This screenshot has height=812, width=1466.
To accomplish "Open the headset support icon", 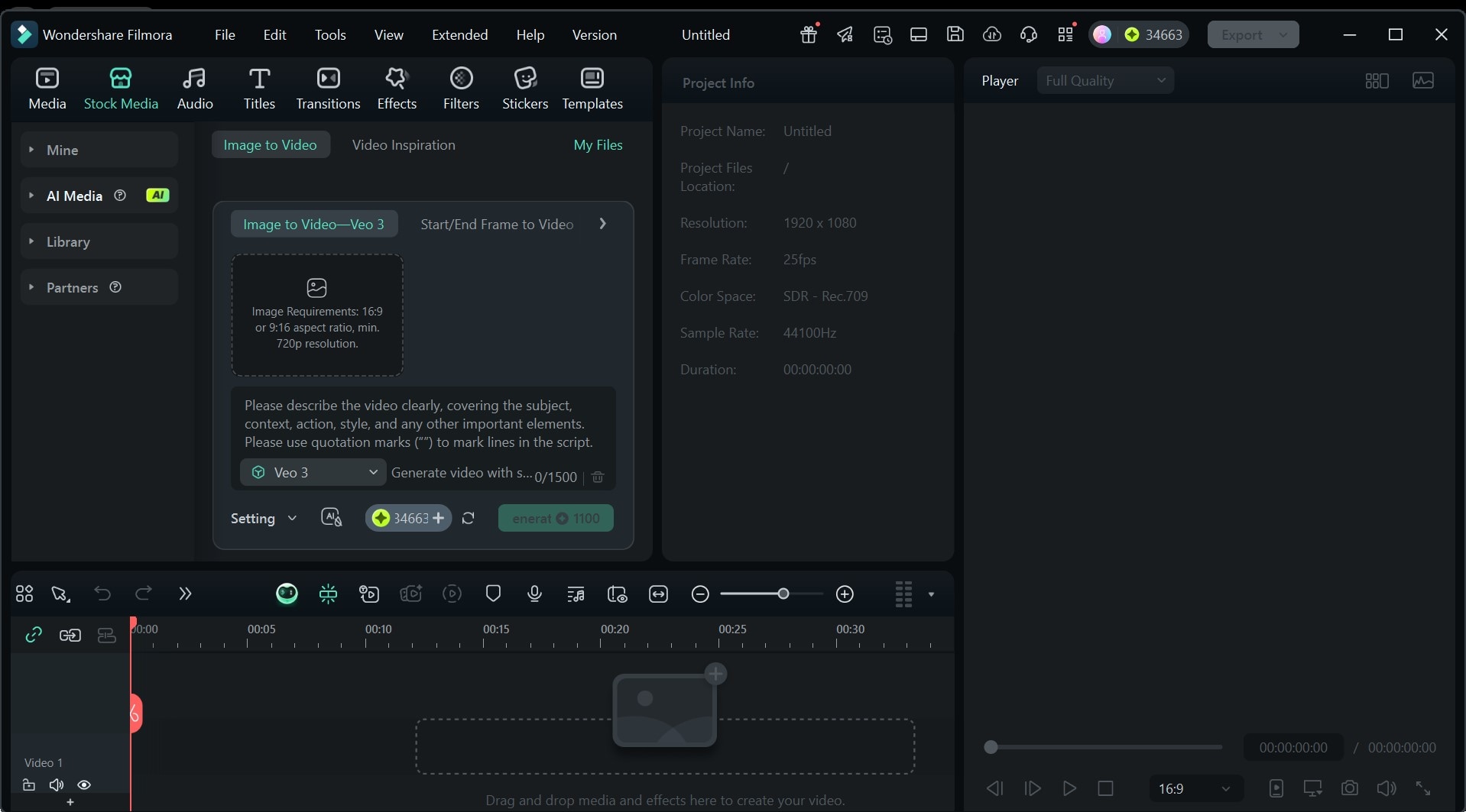I will coord(1029,34).
